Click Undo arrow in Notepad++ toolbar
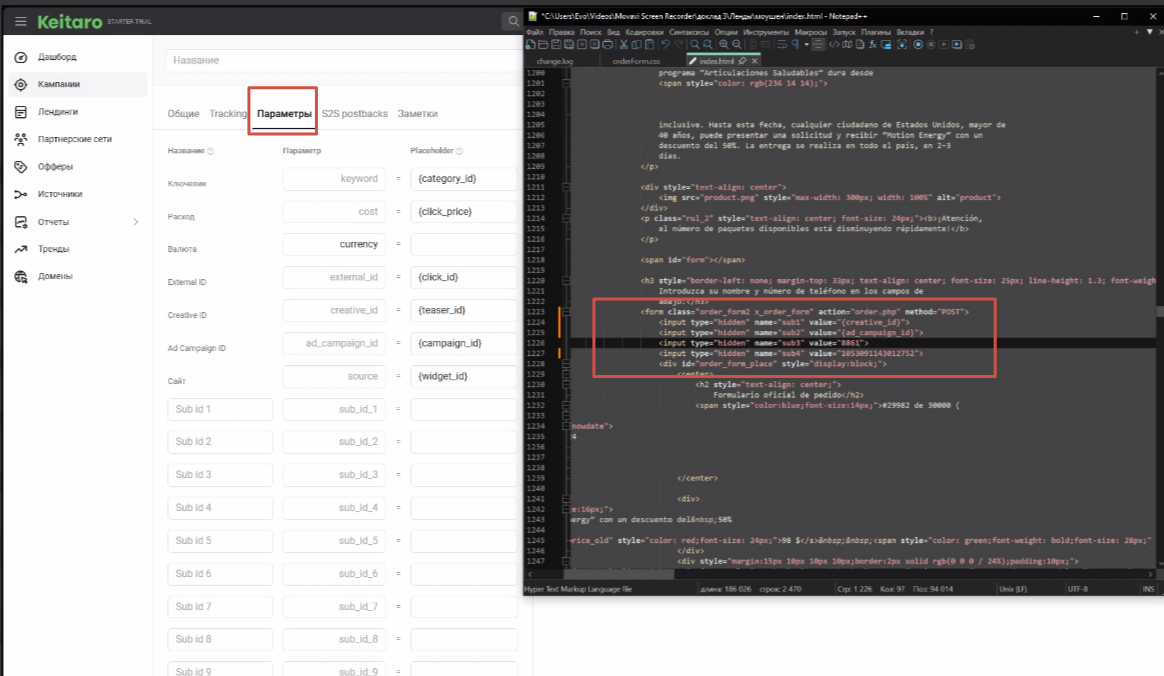Viewport: 1164px width, 676px height. (663, 45)
